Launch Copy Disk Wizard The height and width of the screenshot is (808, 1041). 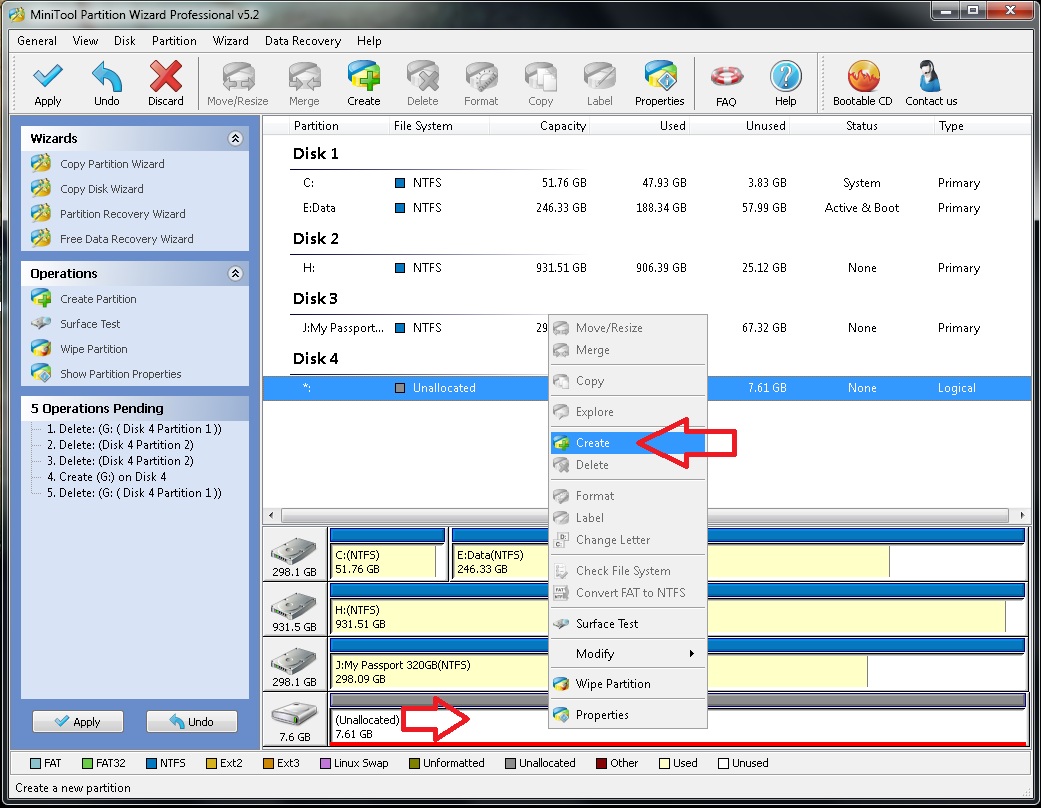[102, 189]
